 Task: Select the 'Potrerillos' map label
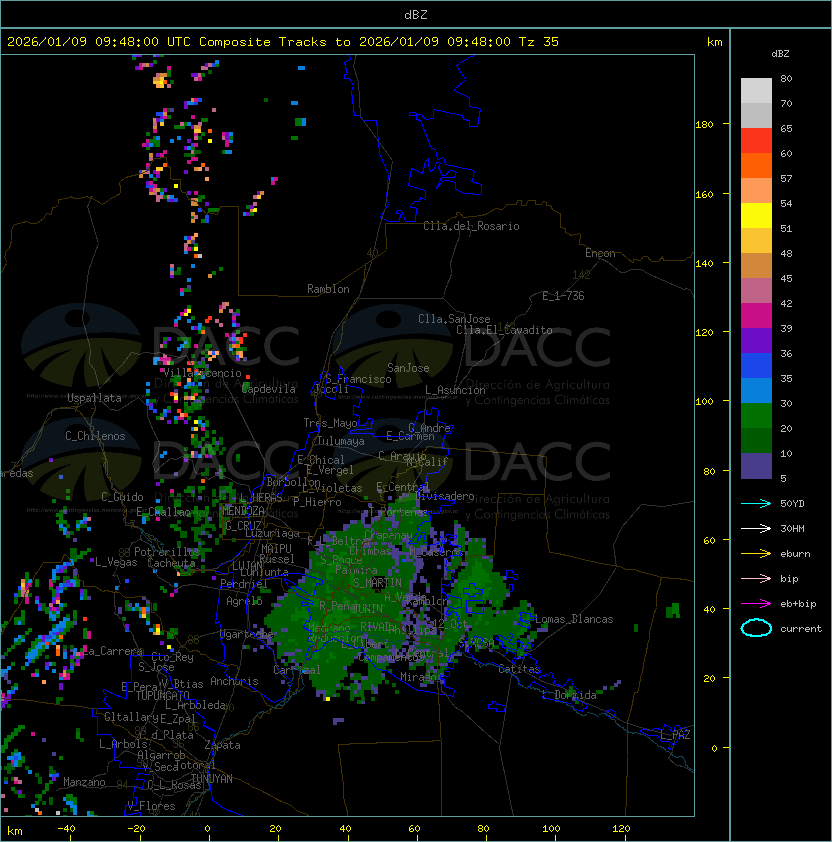(167, 552)
